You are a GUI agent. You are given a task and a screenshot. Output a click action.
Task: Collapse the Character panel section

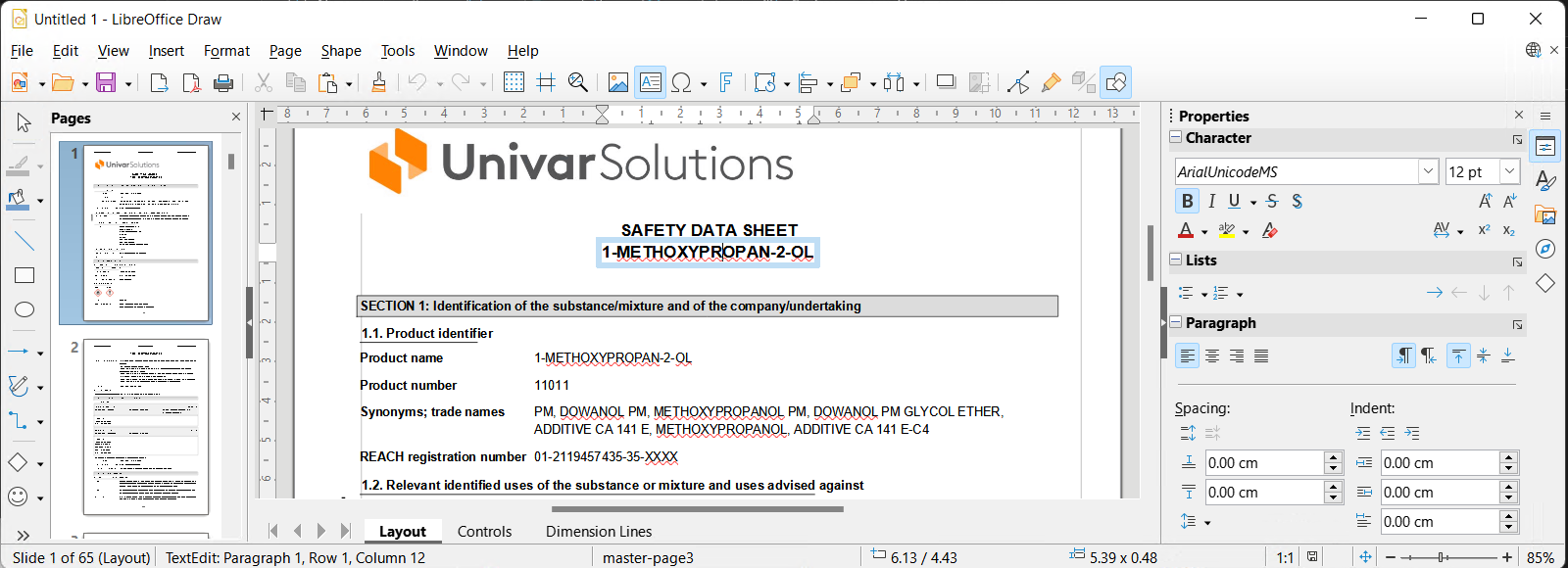[1176, 138]
